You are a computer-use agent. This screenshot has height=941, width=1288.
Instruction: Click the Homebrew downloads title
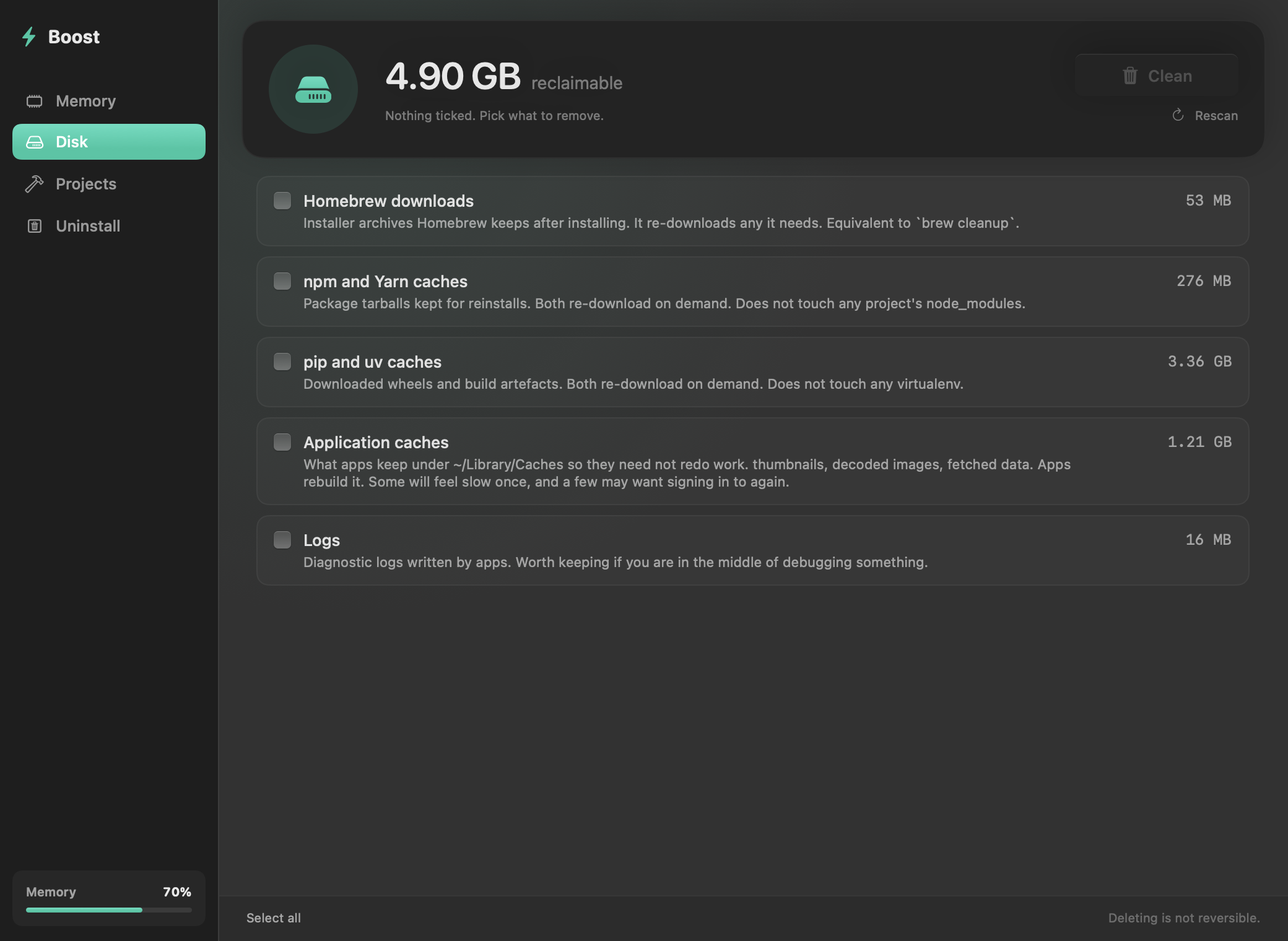[x=388, y=201]
